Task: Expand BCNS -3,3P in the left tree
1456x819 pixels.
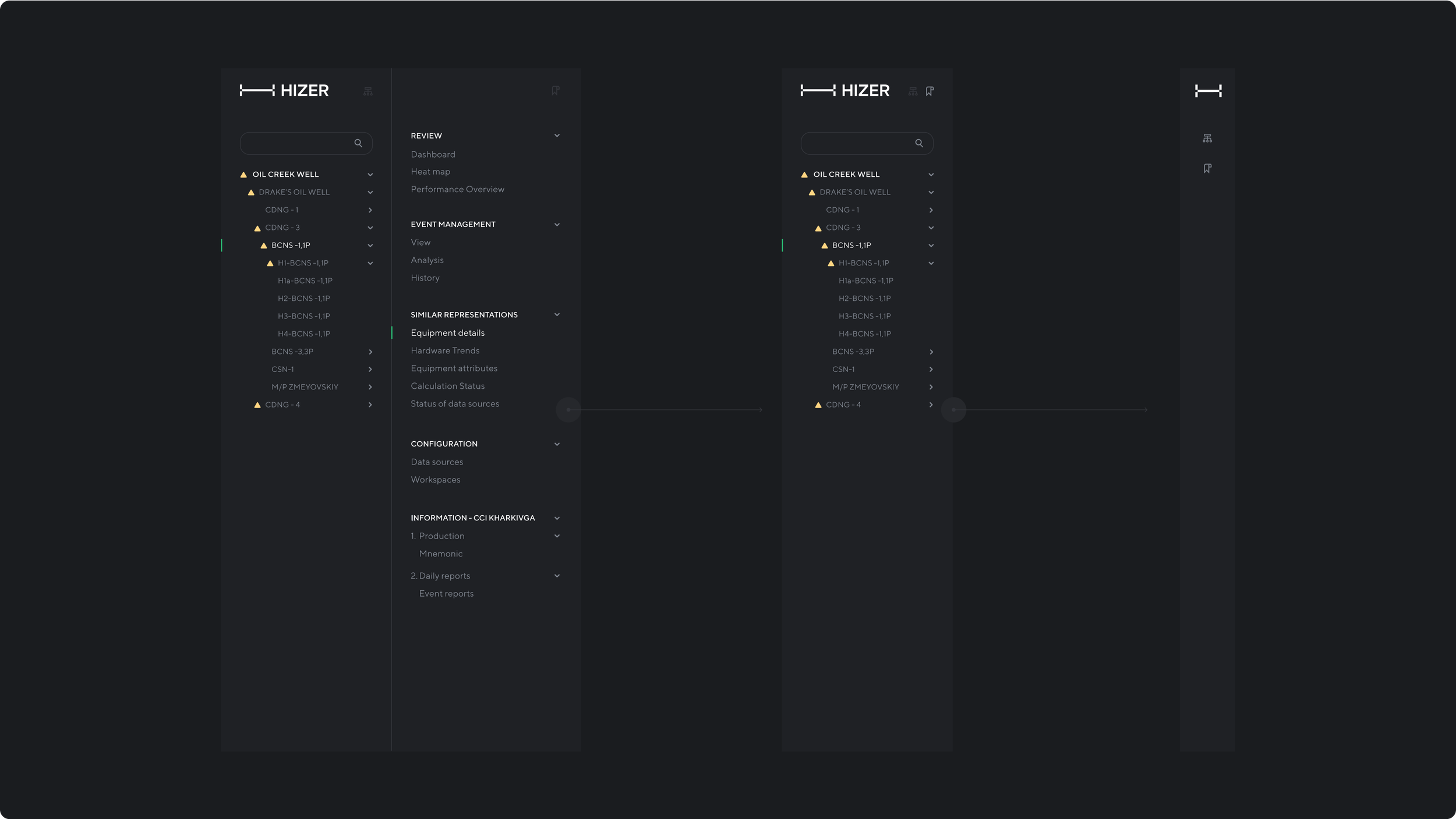Action: coord(370,352)
